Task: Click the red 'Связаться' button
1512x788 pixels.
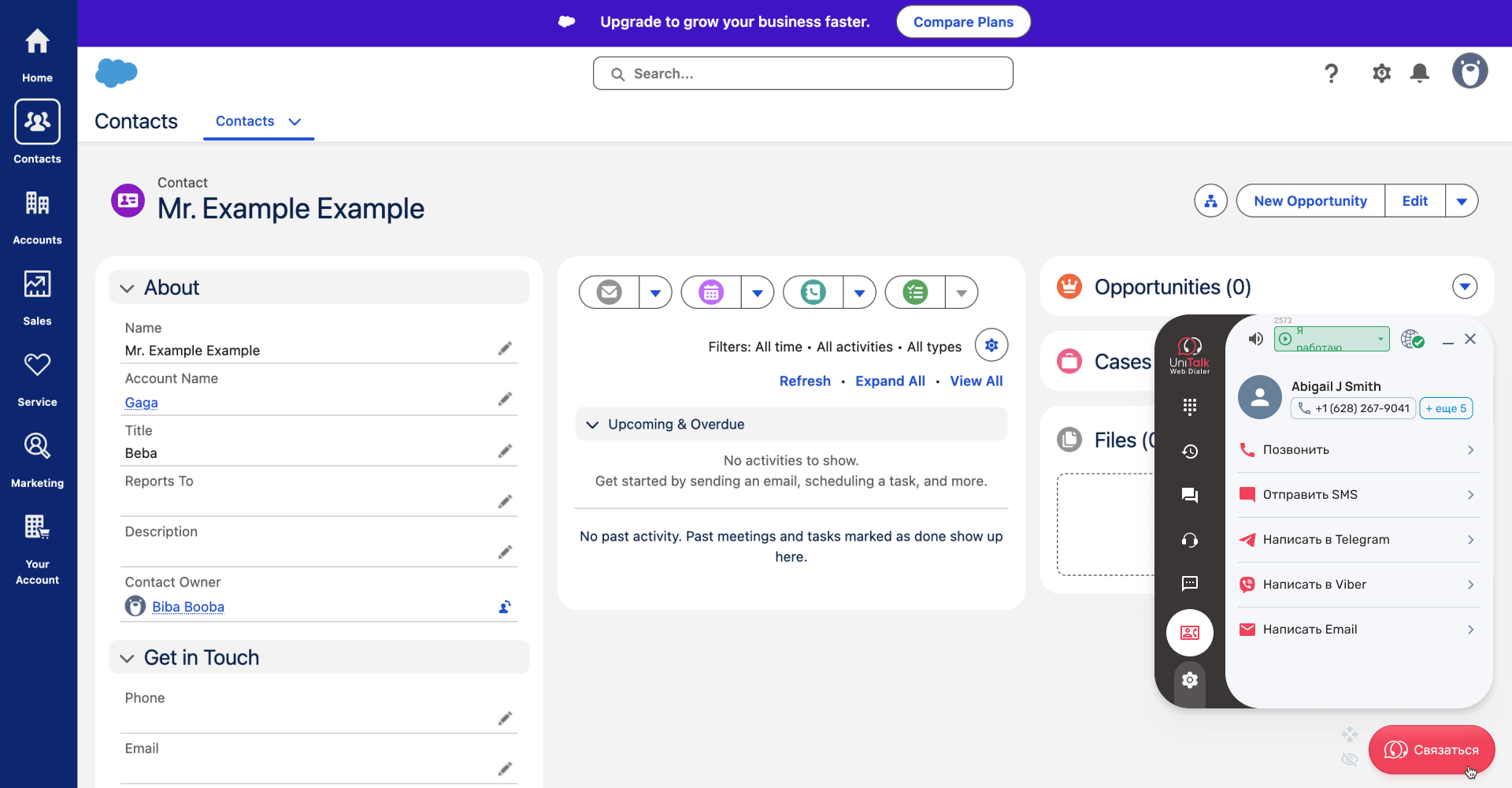Action: 1432,749
